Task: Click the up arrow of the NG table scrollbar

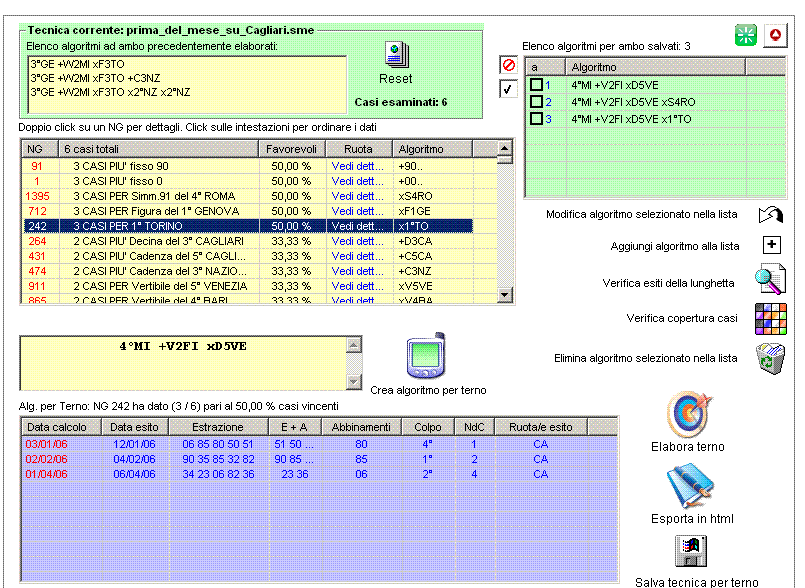Action: [x=505, y=148]
